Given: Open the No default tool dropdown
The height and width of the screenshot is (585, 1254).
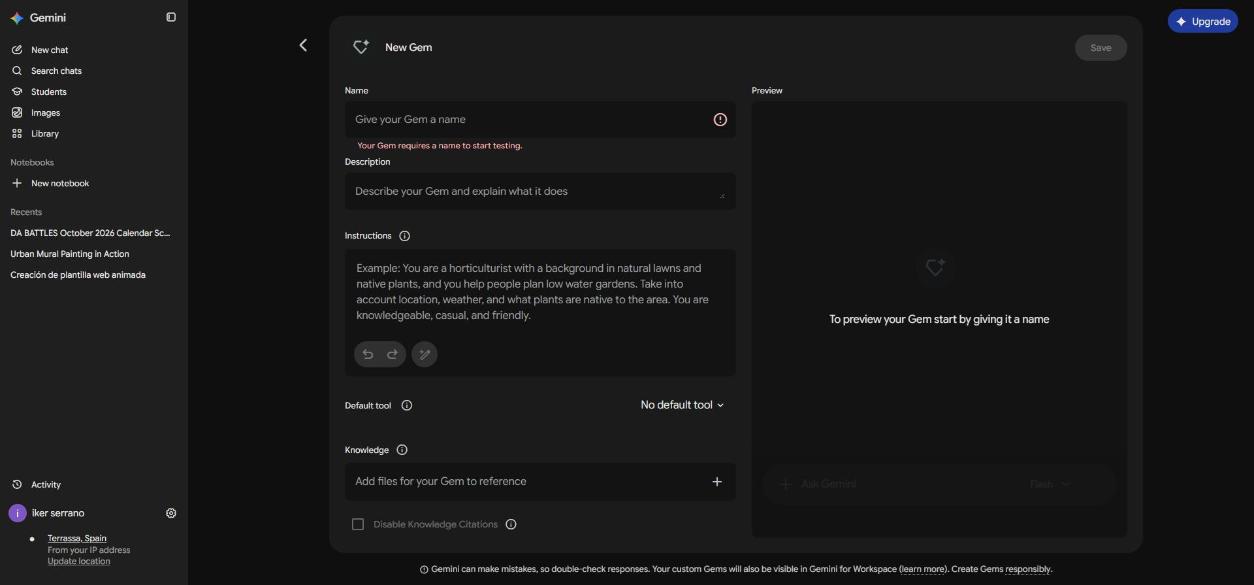Looking at the screenshot, I should pos(682,405).
